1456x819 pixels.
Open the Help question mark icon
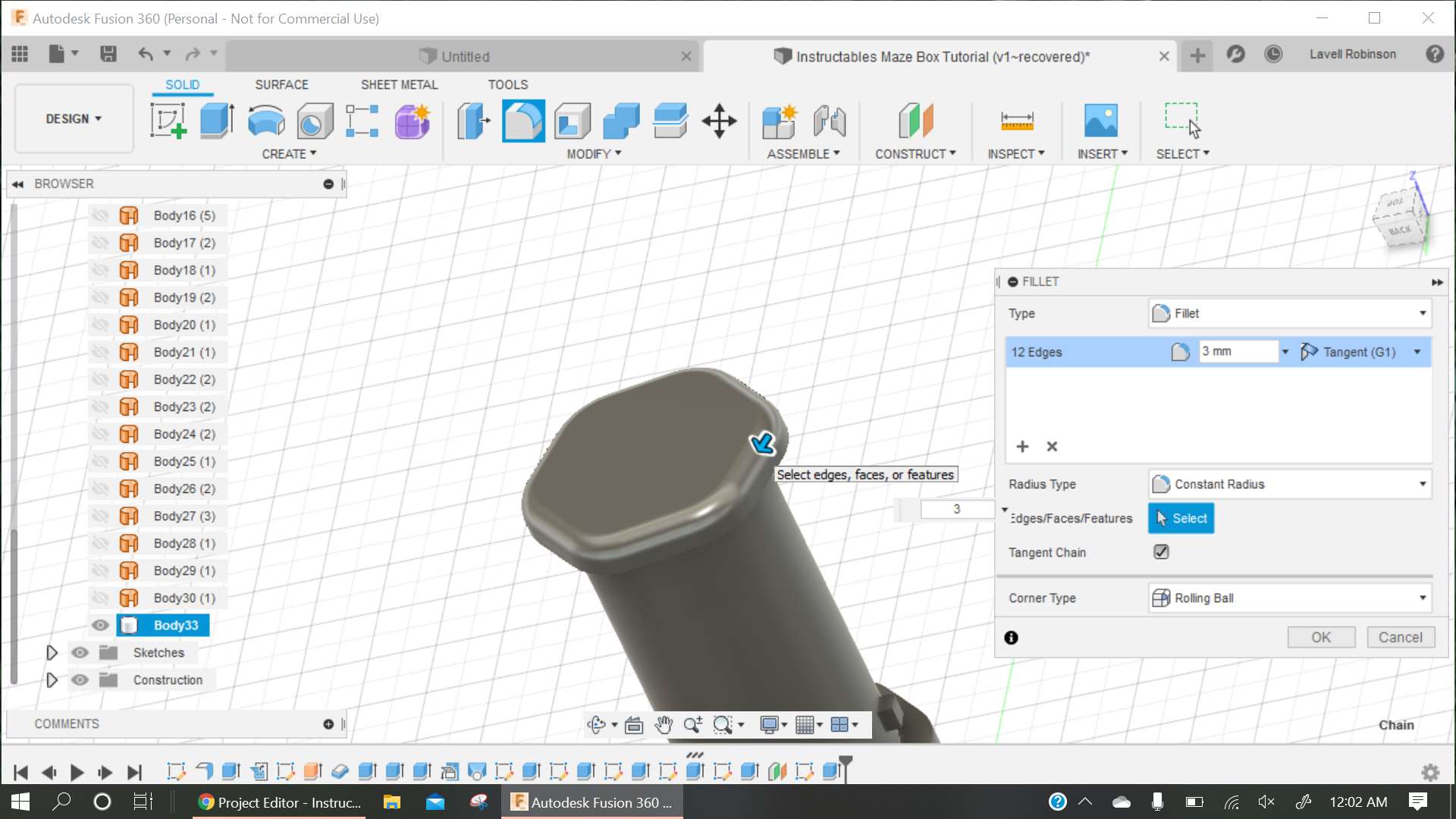pyautogui.click(x=1435, y=54)
